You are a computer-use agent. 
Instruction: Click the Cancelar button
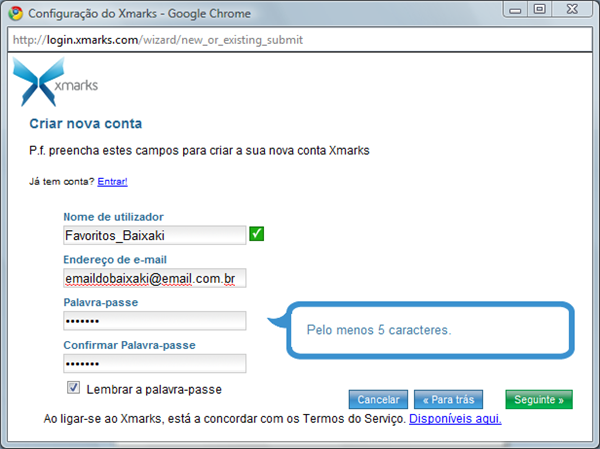[378, 400]
